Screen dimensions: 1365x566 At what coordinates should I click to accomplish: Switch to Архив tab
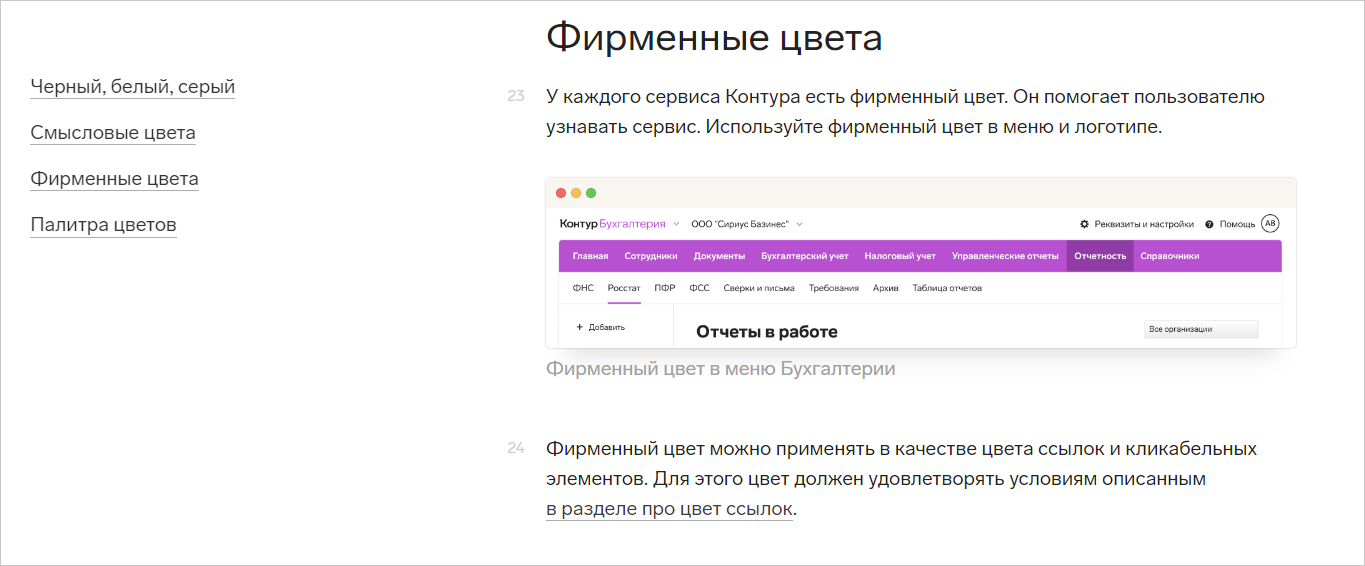click(x=886, y=288)
